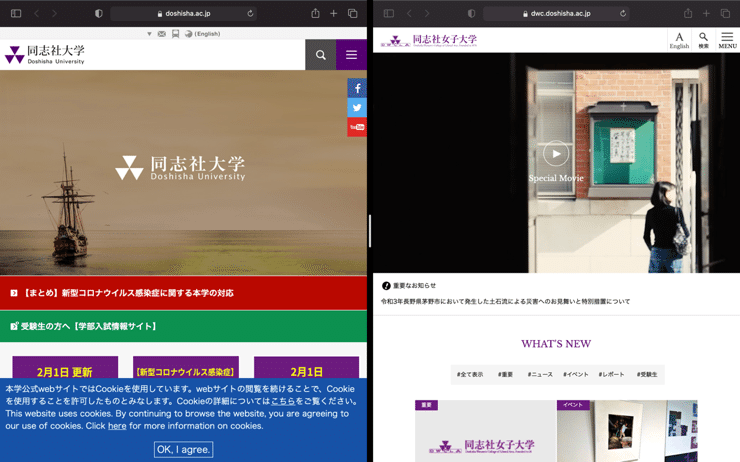Screen dimensions: 740x462
Task: Click 'here' link in cookie notice
Action: (x=117, y=426)
